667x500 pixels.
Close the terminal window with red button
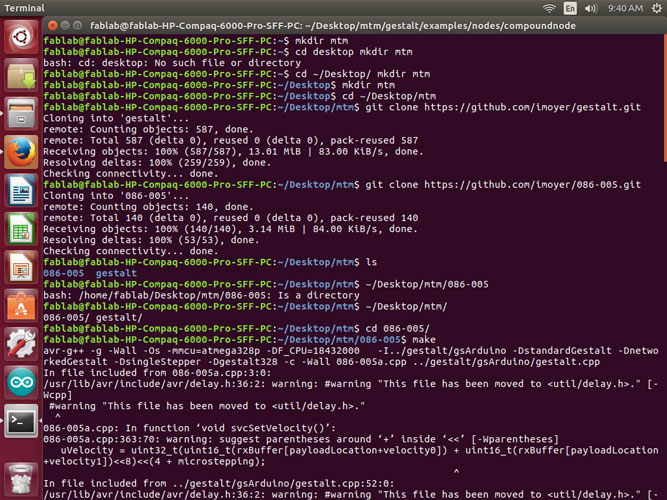[53, 25]
